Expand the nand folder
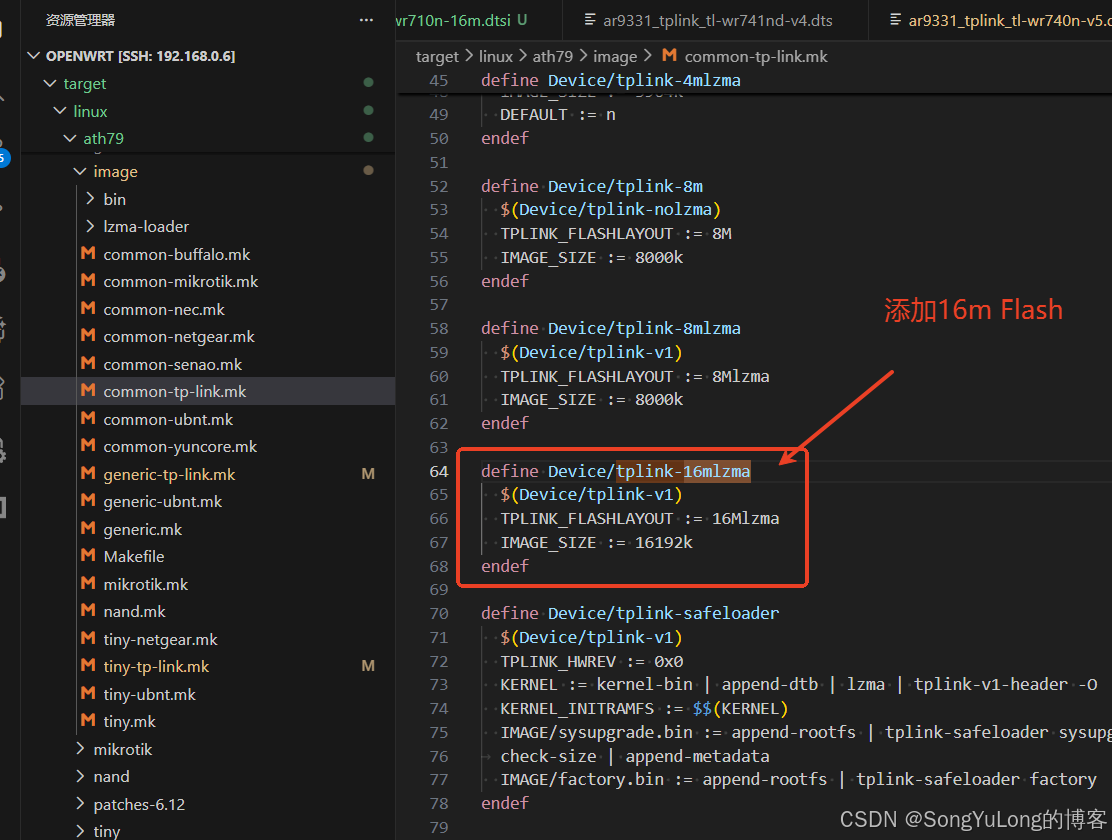 pyautogui.click(x=79, y=776)
